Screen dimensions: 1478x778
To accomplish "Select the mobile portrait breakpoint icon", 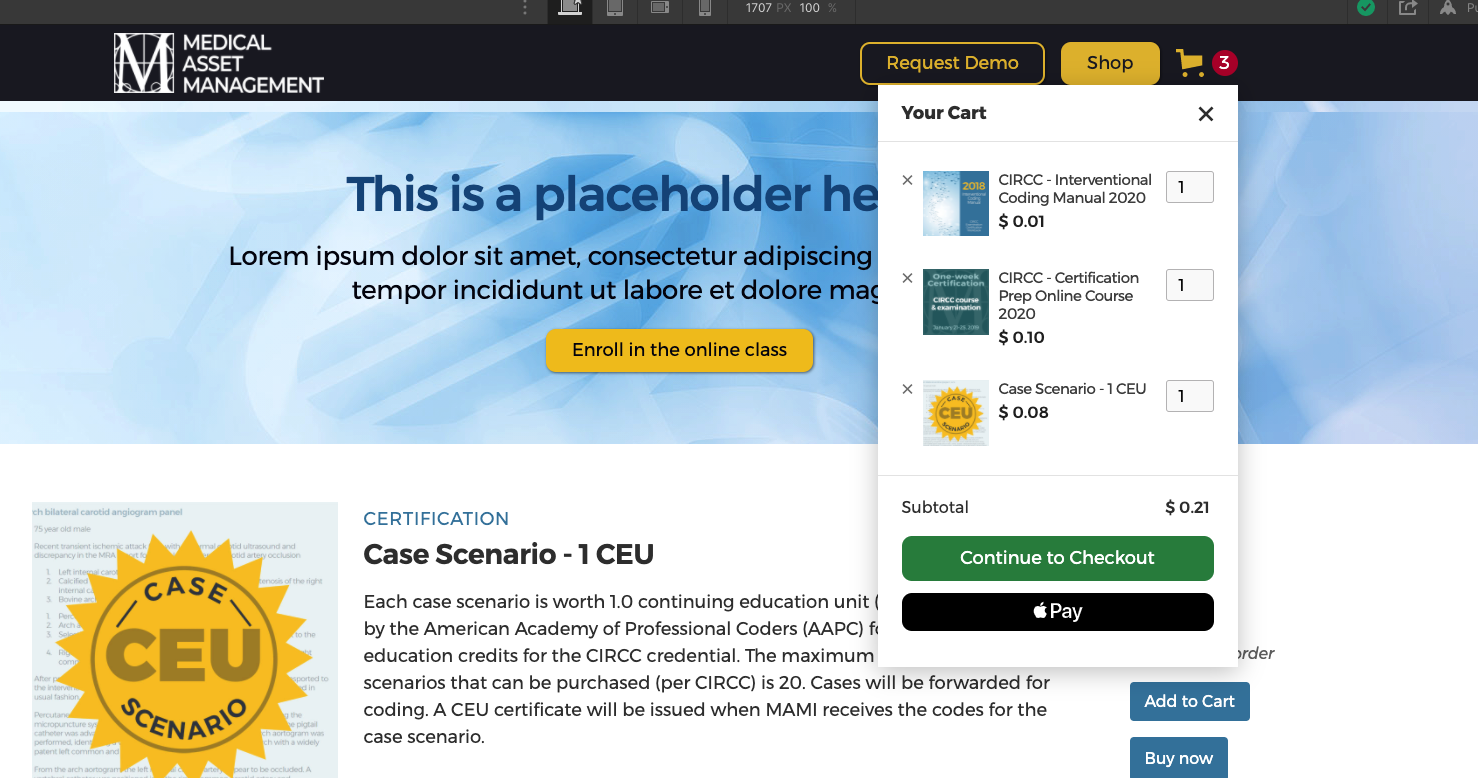I will point(705,8).
